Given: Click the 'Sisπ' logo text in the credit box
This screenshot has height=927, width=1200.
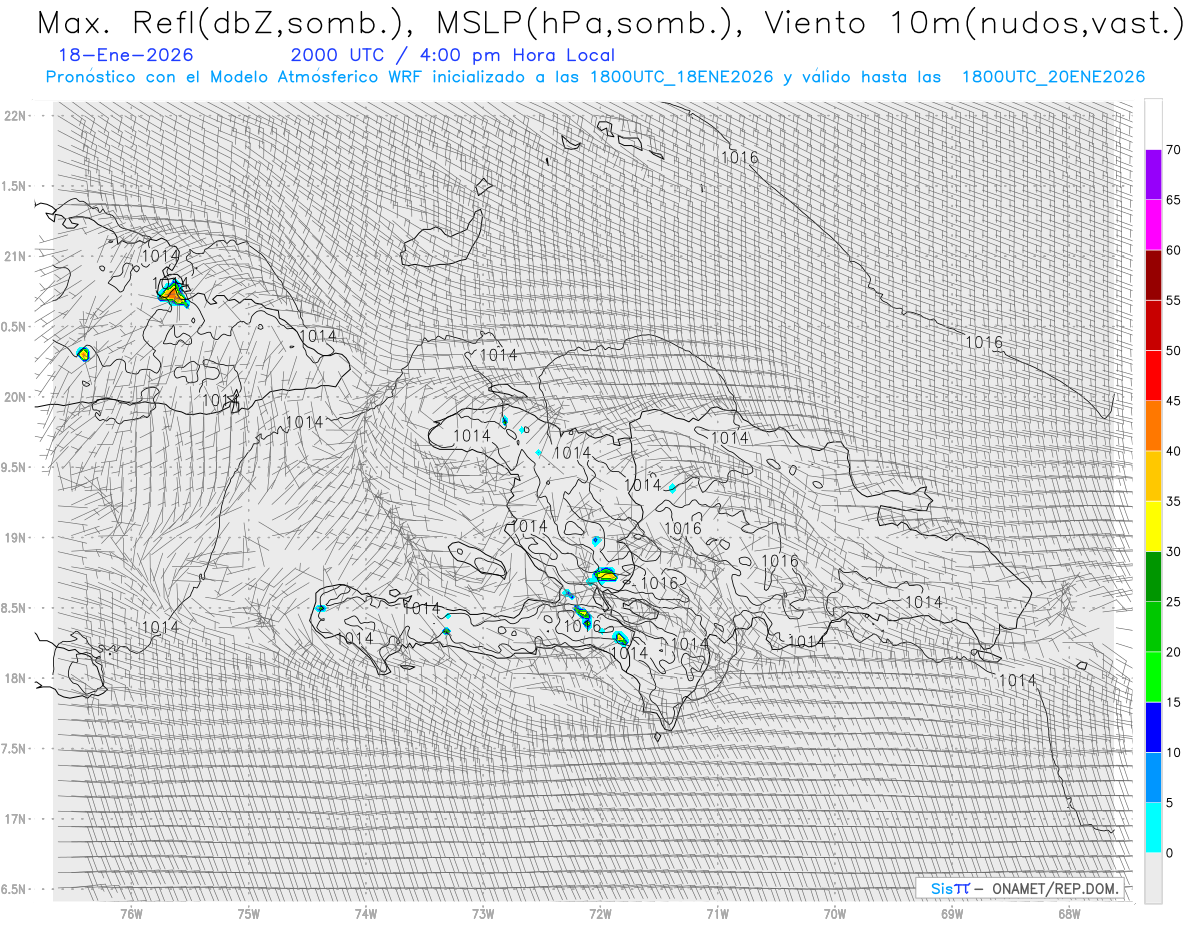Looking at the screenshot, I should [950, 888].
